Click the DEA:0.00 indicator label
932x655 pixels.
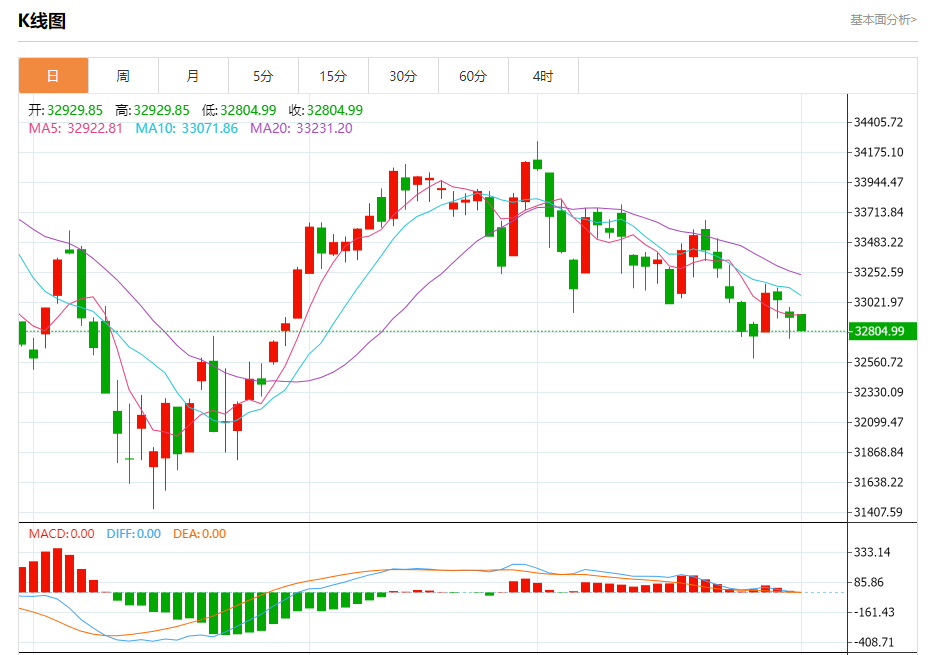tap(200, 534)
